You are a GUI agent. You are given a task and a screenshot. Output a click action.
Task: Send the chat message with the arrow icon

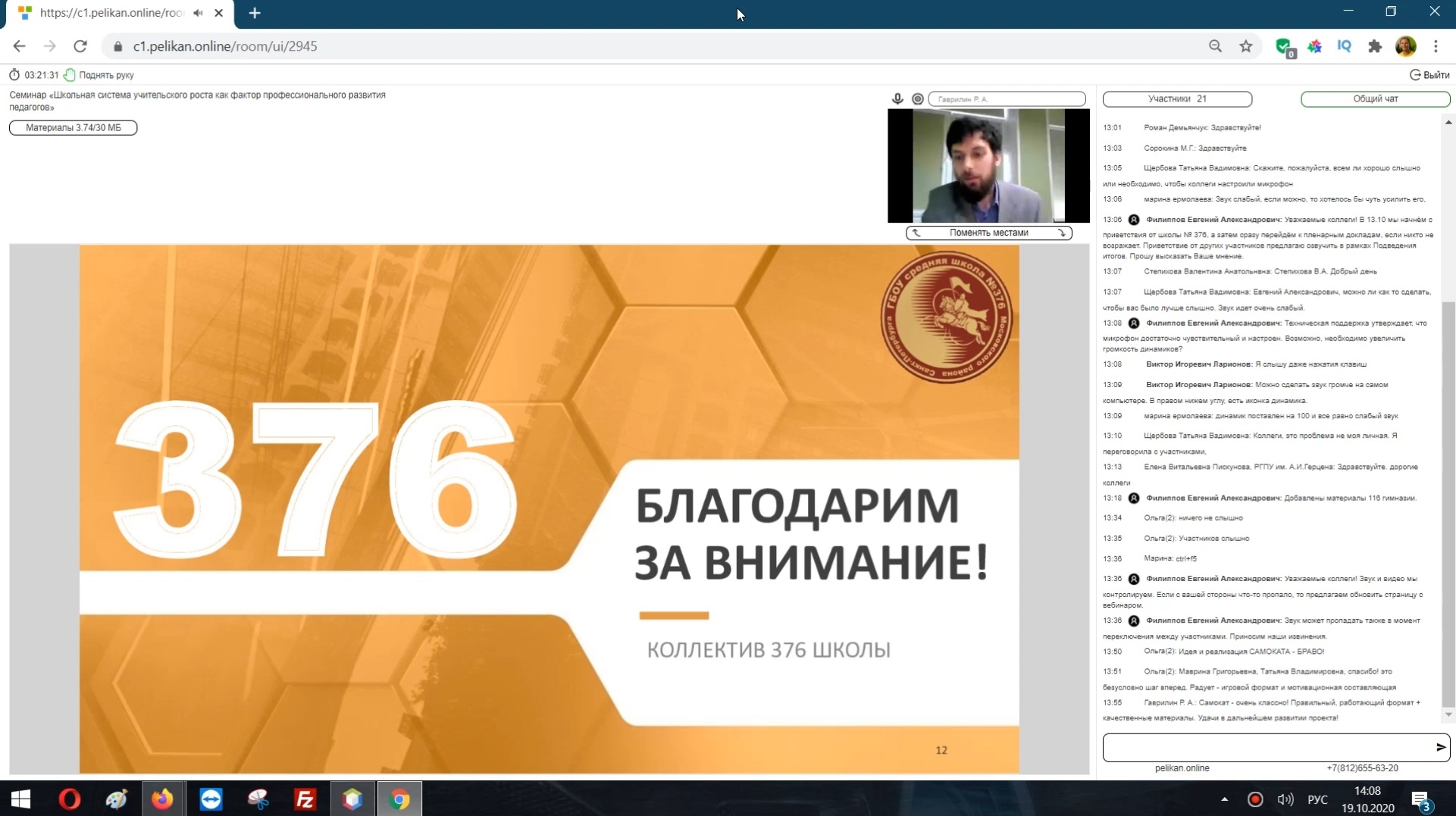[1440, 747]
